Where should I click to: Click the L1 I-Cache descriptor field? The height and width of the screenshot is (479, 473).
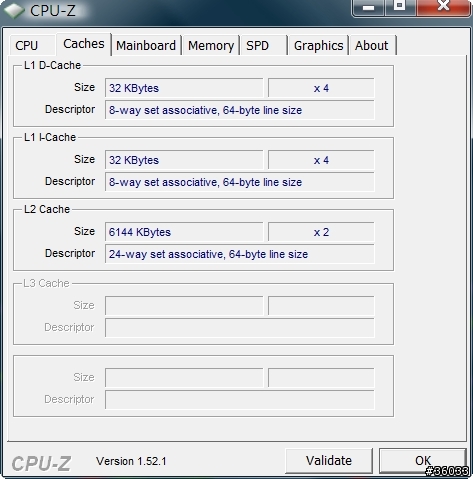pyautogui.click(x=240, y=182)
